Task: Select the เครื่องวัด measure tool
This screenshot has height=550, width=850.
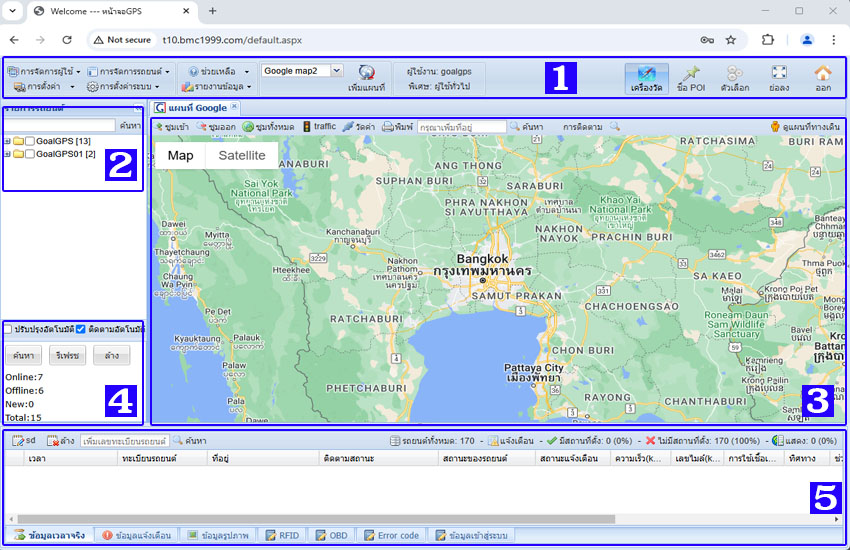Action: [646, 79]
